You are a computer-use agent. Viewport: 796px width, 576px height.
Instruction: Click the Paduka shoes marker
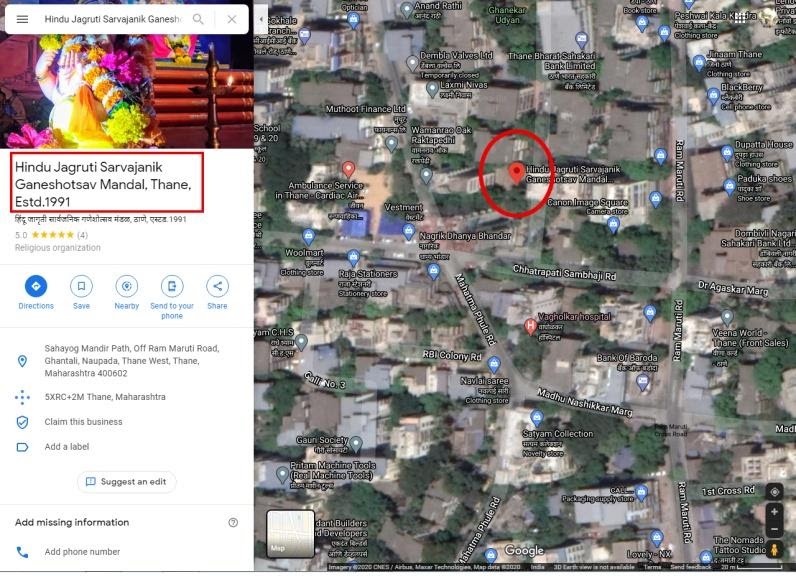pyautogui.click(x=729, y=186)
